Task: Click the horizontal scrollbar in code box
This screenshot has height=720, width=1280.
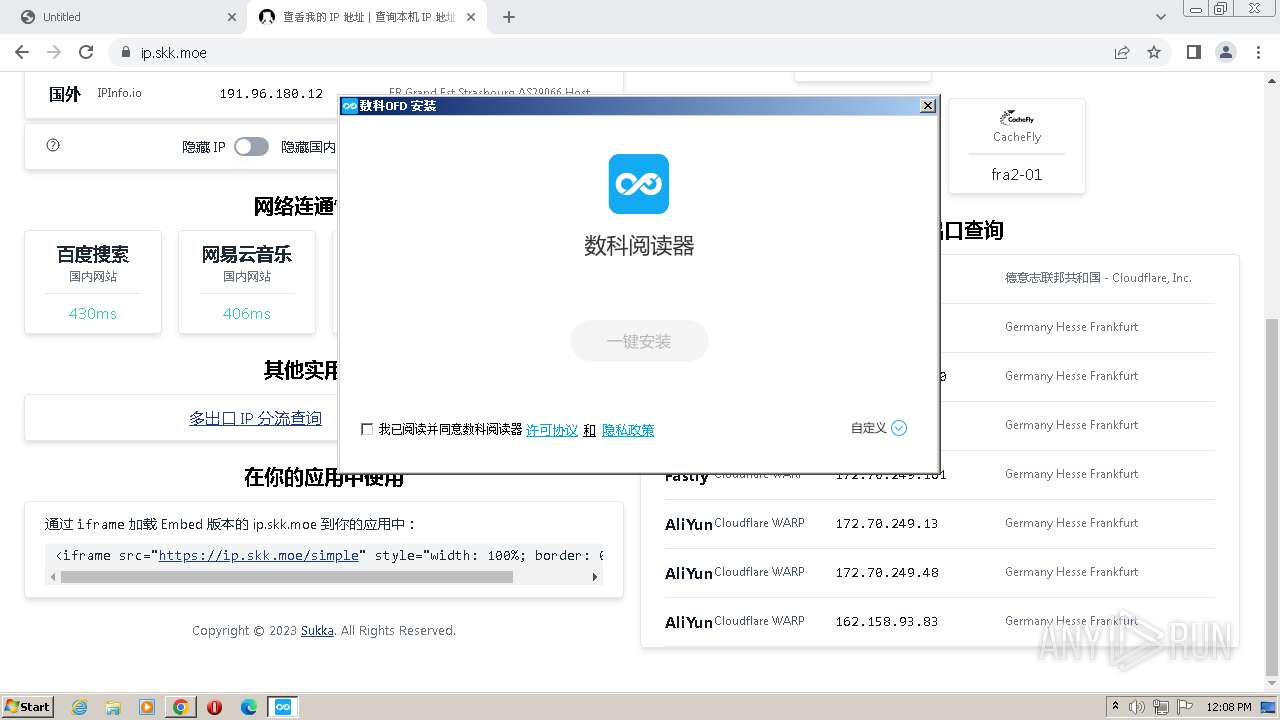Action: (286, 577)
